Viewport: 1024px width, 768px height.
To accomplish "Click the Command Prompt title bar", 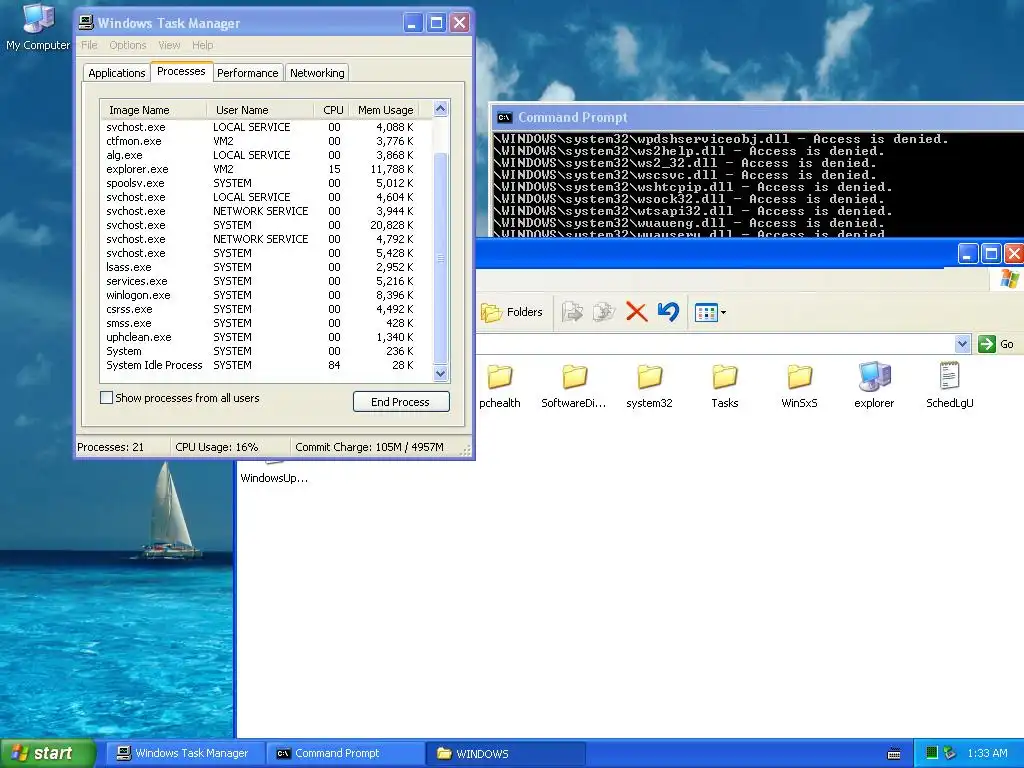I will pyautogui.click(x=758, y=118).
